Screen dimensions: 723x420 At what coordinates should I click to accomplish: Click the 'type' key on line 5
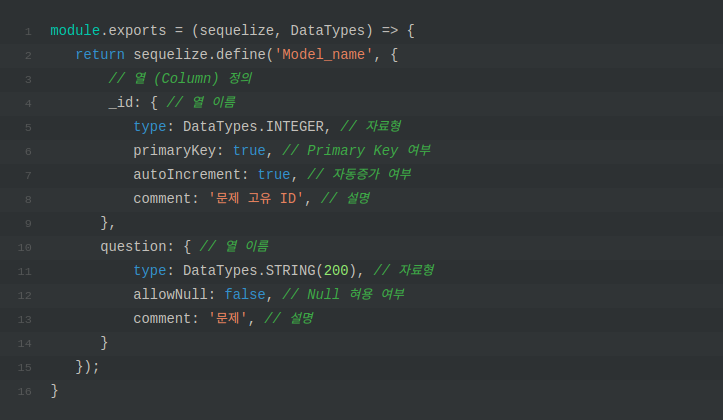click(149, 127)
